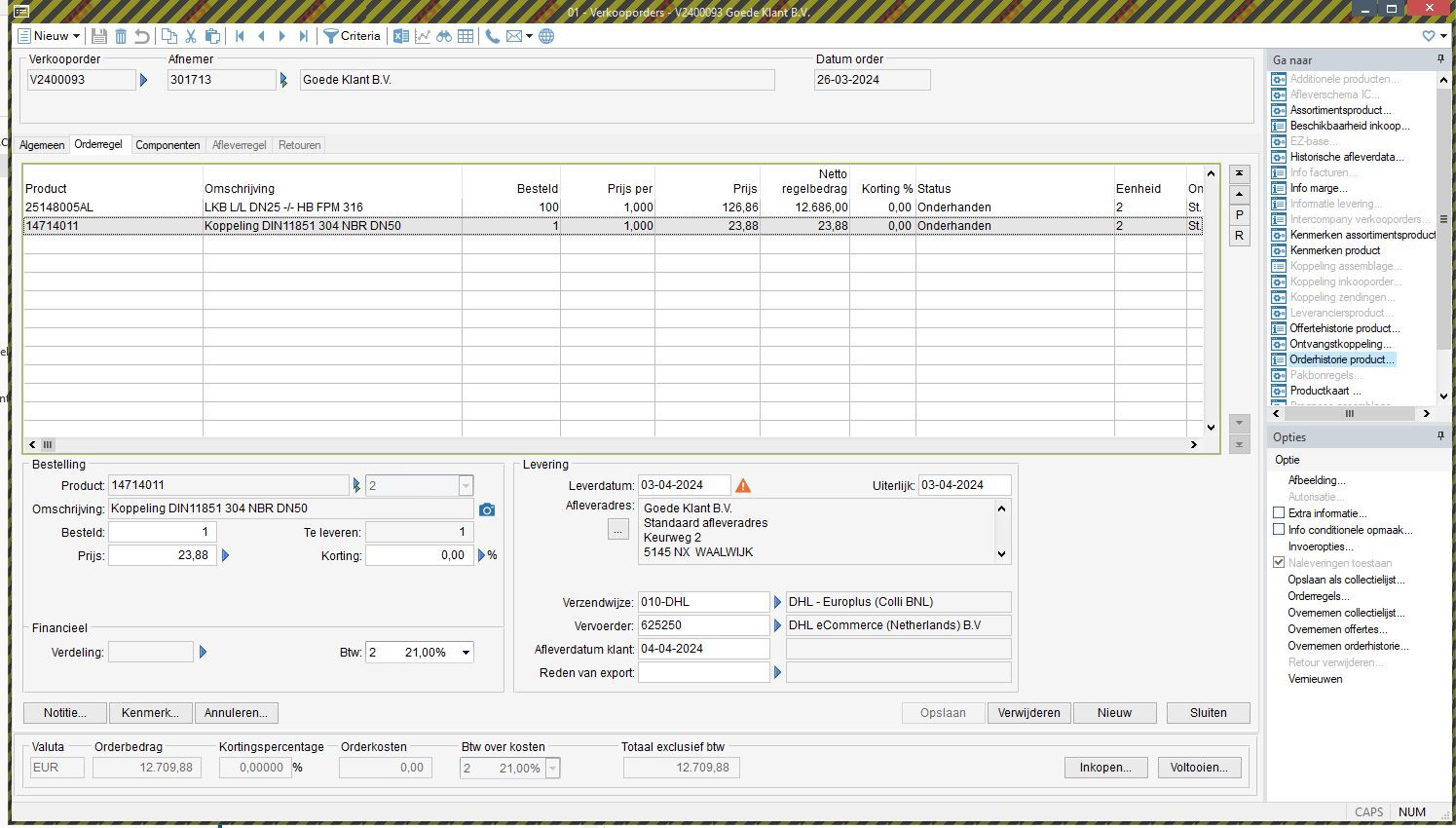Click the trash can delete icon
Image resolution: width=1456 pixels, height=828 pixels.
pos(121,36)
